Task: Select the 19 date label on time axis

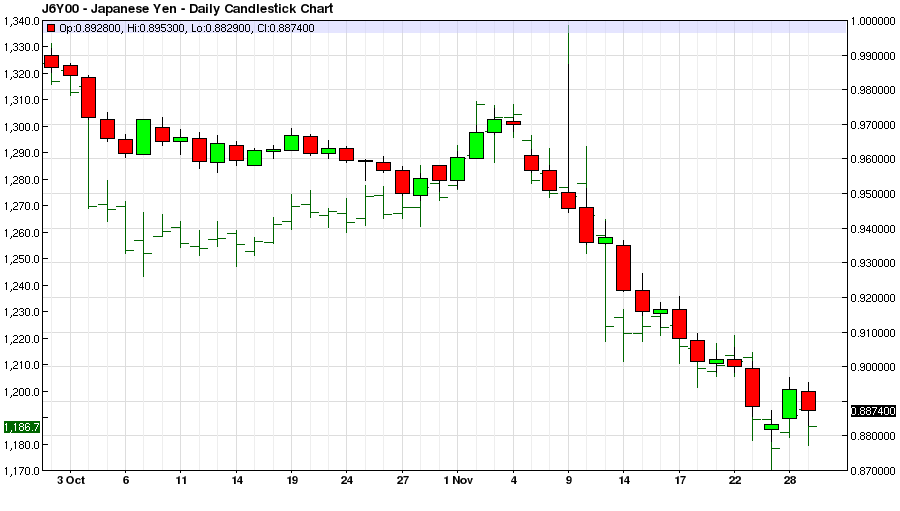Action: (291, 480)
